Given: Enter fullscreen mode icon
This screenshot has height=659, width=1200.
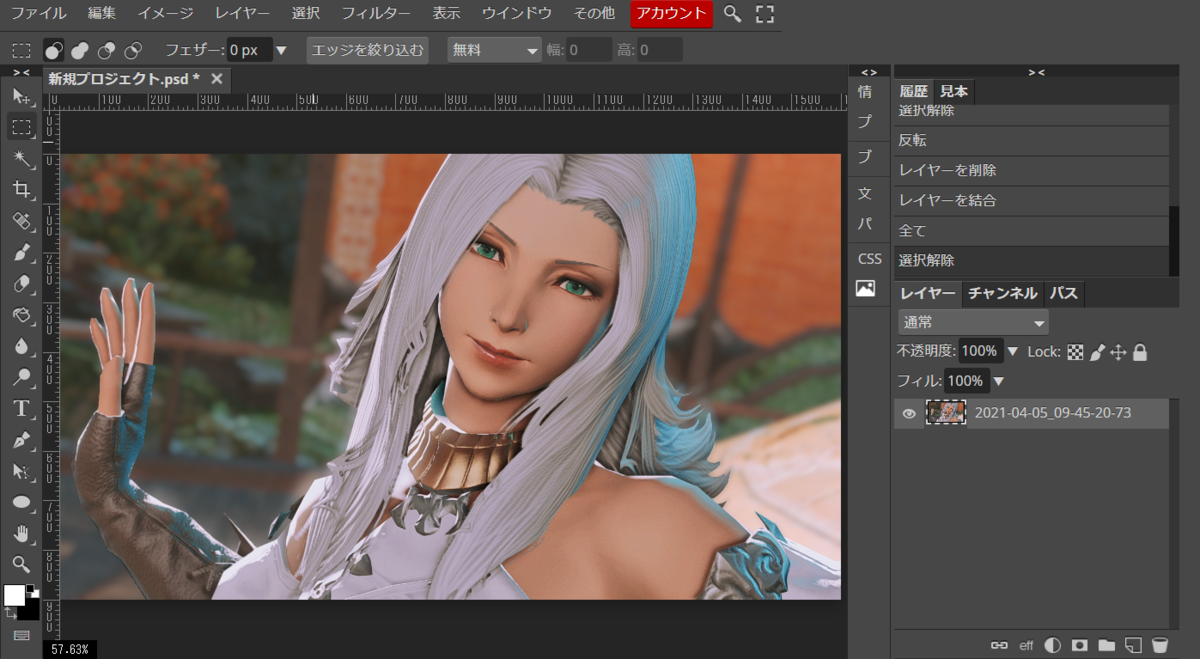Looking at the screenshot, I should click(764, 14).
